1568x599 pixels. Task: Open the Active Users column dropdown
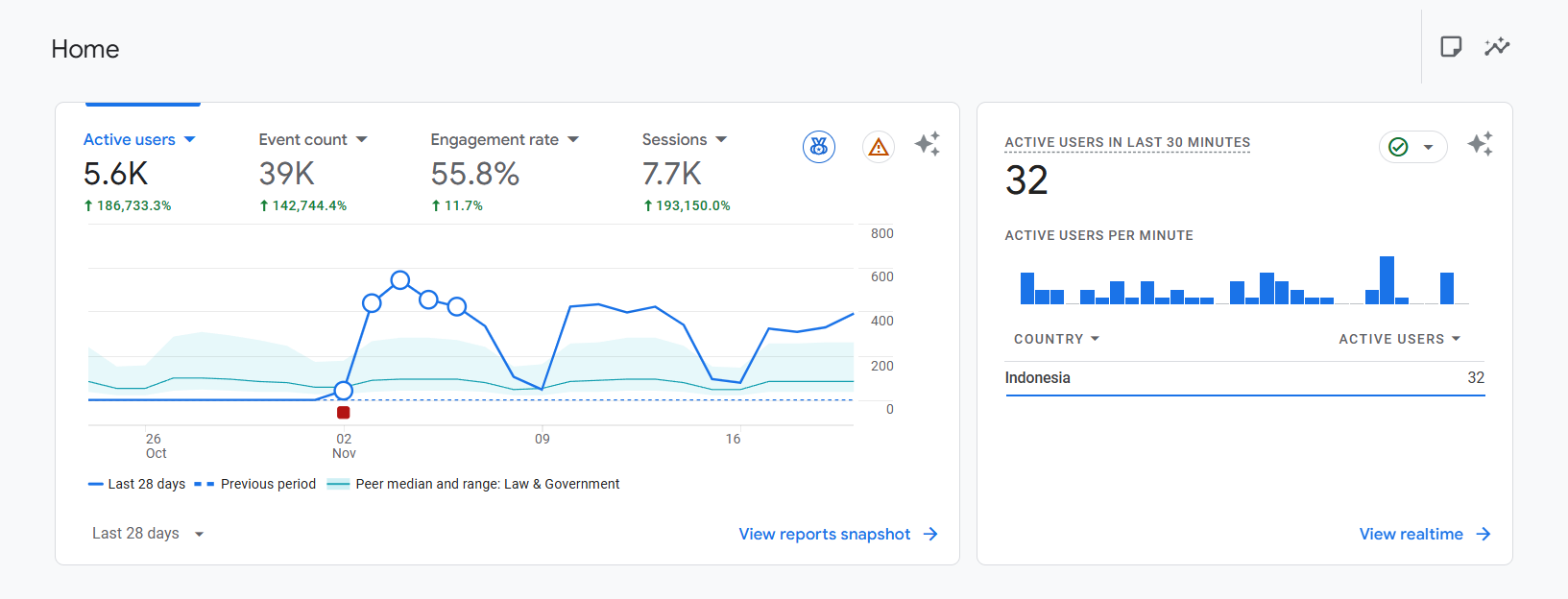(x=1399, y=339)
